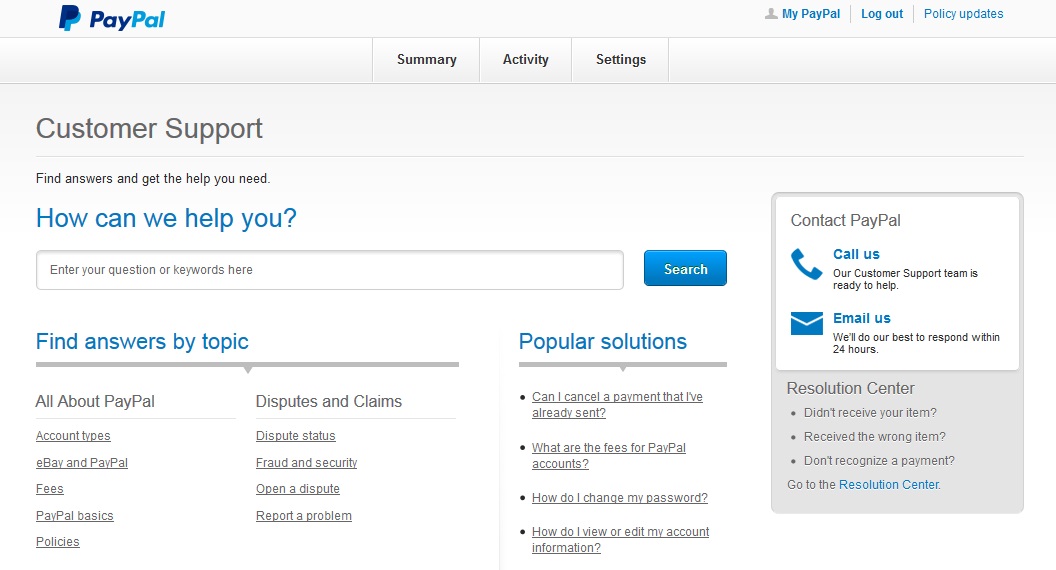
Task: Click the phone icon beside Call us
Action: [806, 264]
